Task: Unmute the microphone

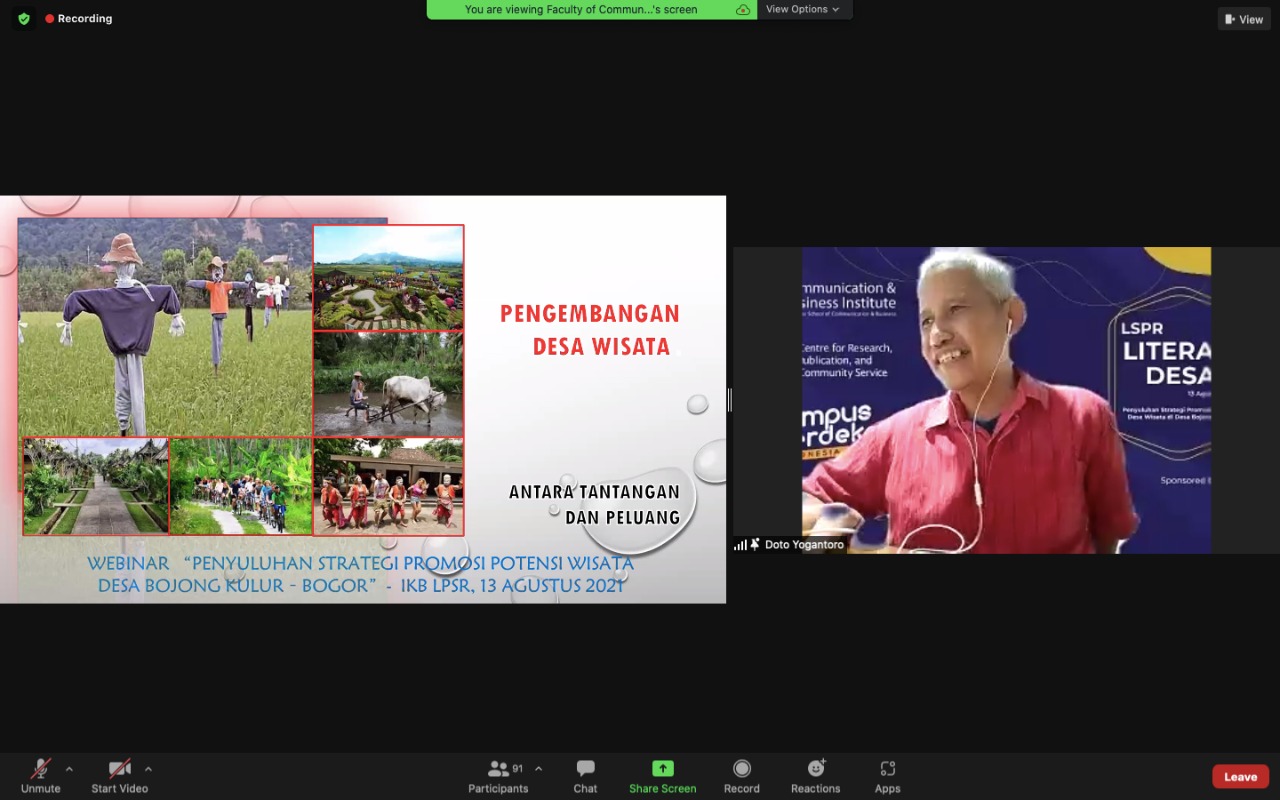Action: (x=40, y=769)
